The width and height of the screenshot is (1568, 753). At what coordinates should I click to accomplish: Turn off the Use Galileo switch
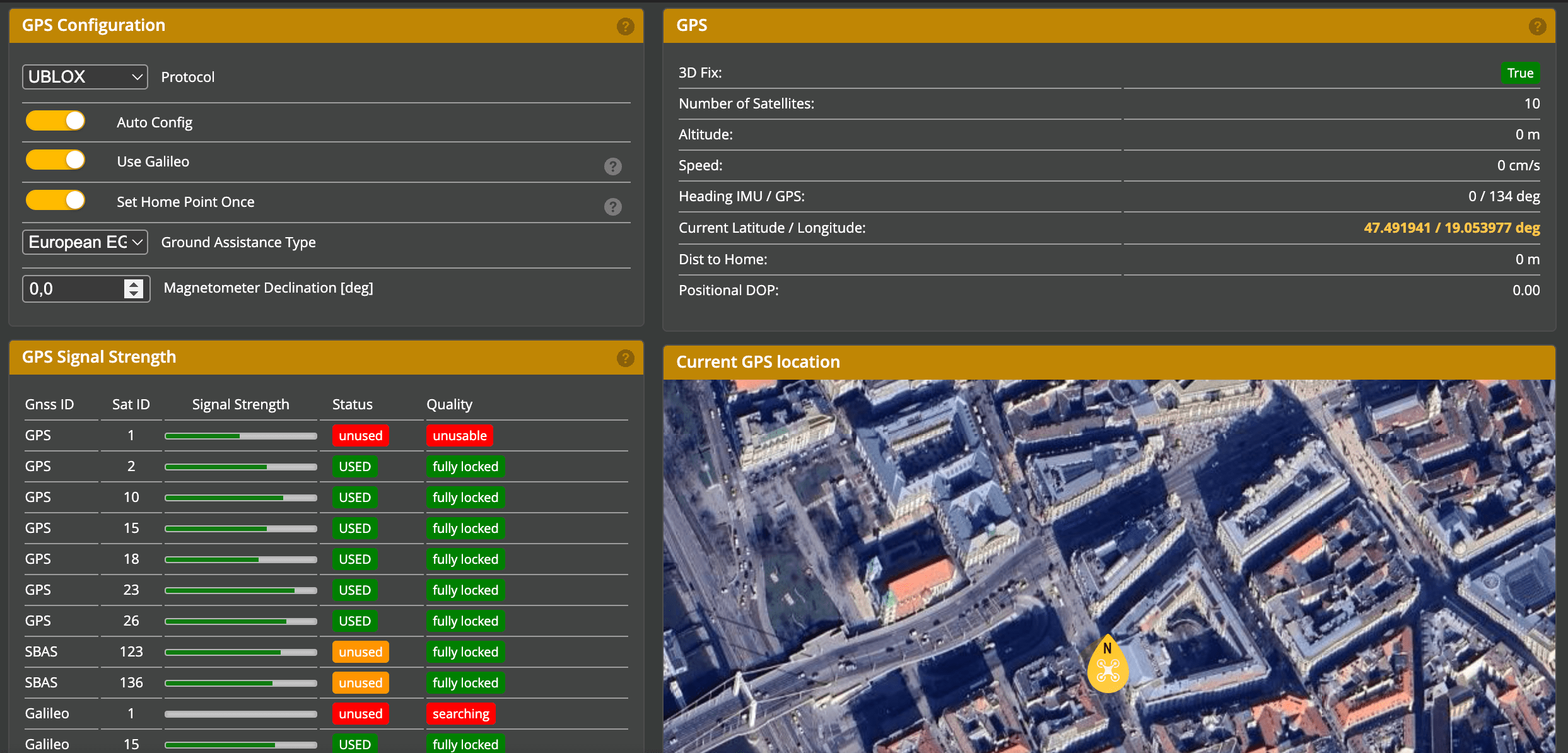pyautogui.click(x=56, y=160)
